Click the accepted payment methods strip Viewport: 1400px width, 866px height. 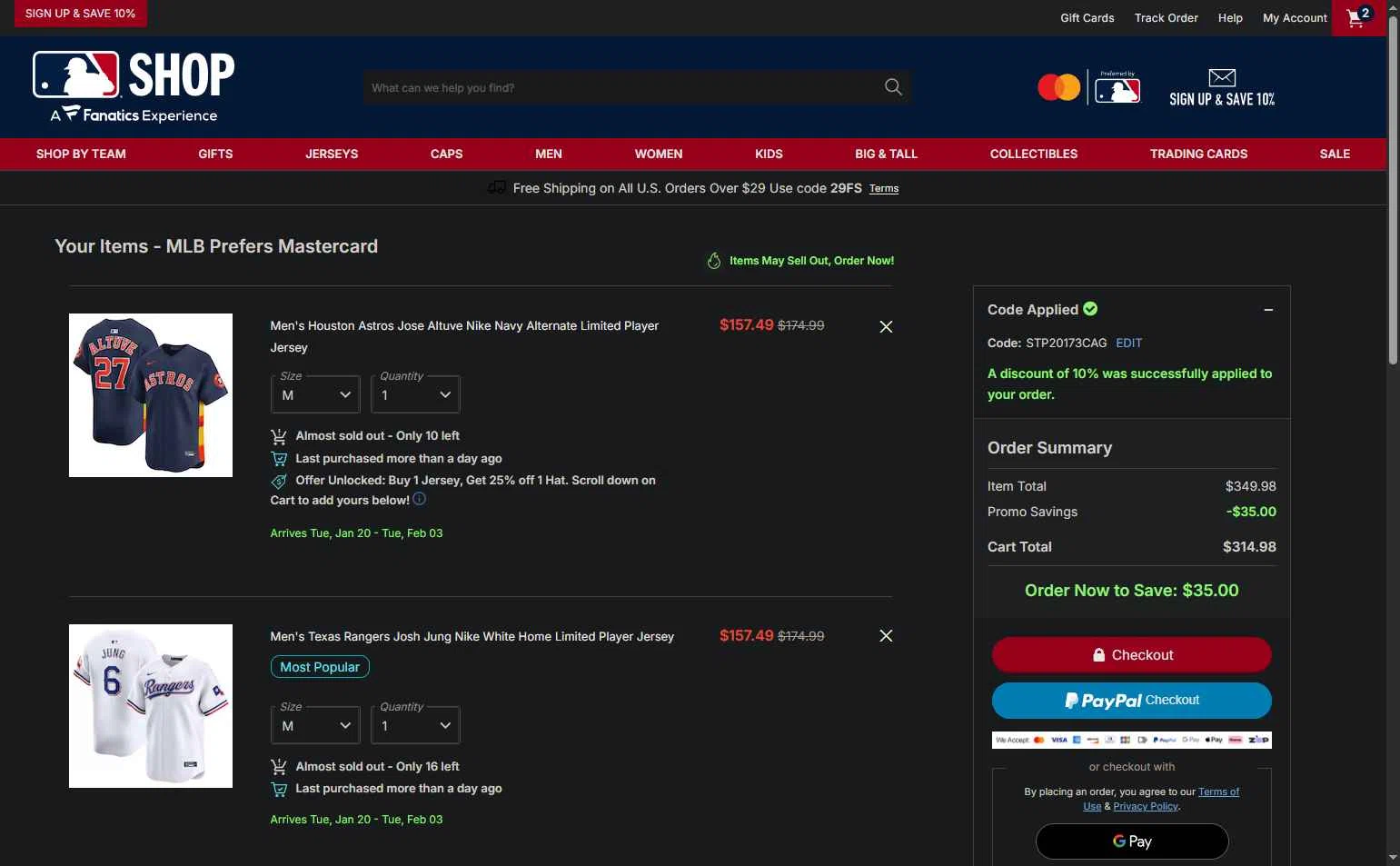click(x=1131, y=740)
